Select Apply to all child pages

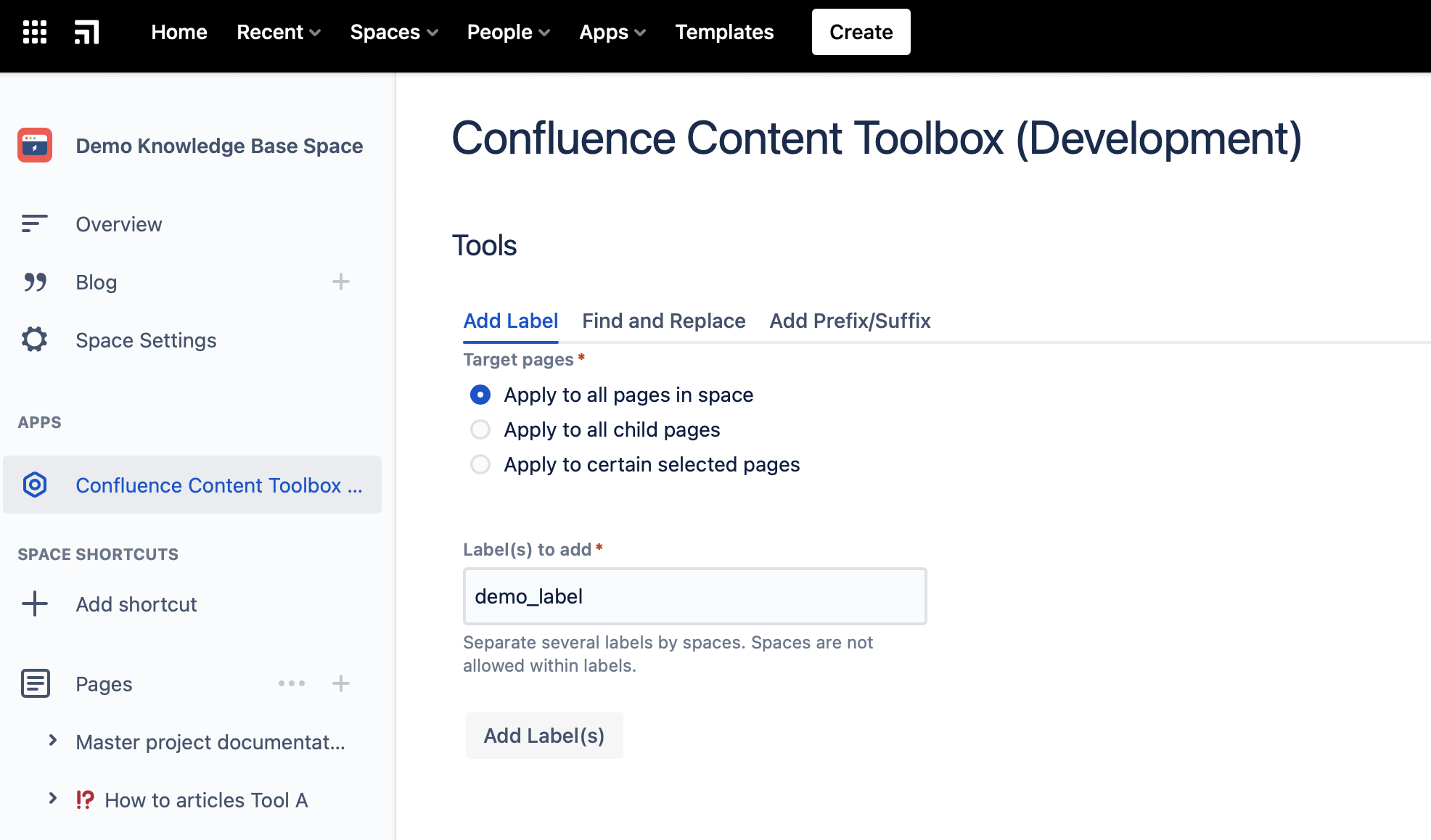click(x=480, y=429)
